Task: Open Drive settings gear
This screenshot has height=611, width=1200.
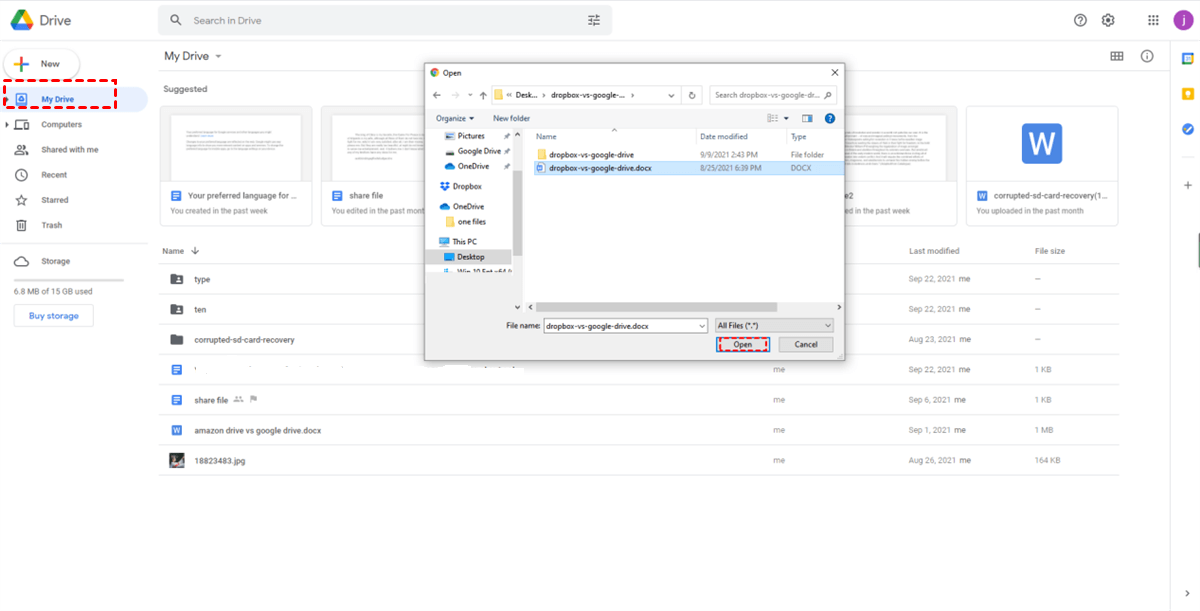Action: [1108, 20]
